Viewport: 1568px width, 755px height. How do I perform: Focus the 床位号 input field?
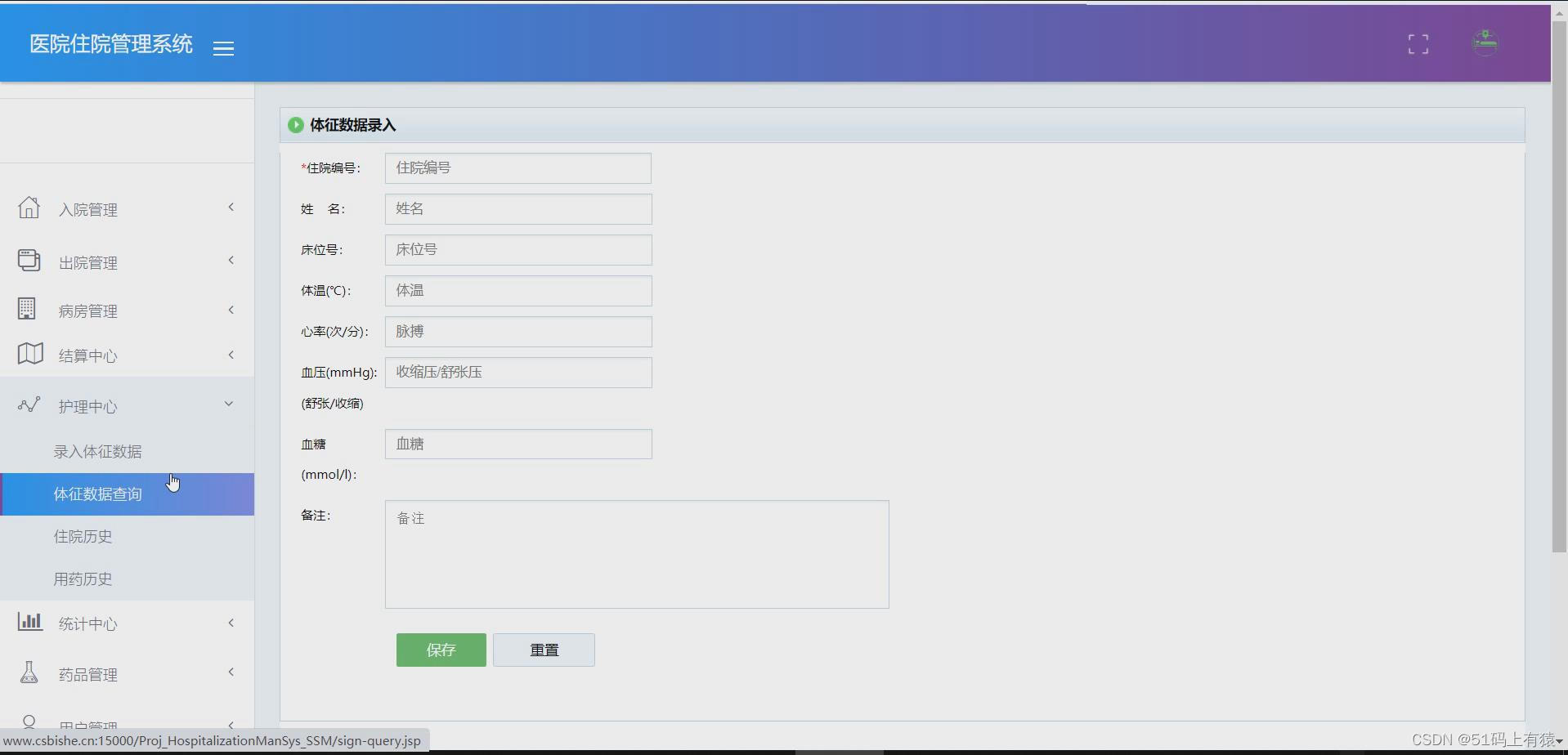pos(518,250)
